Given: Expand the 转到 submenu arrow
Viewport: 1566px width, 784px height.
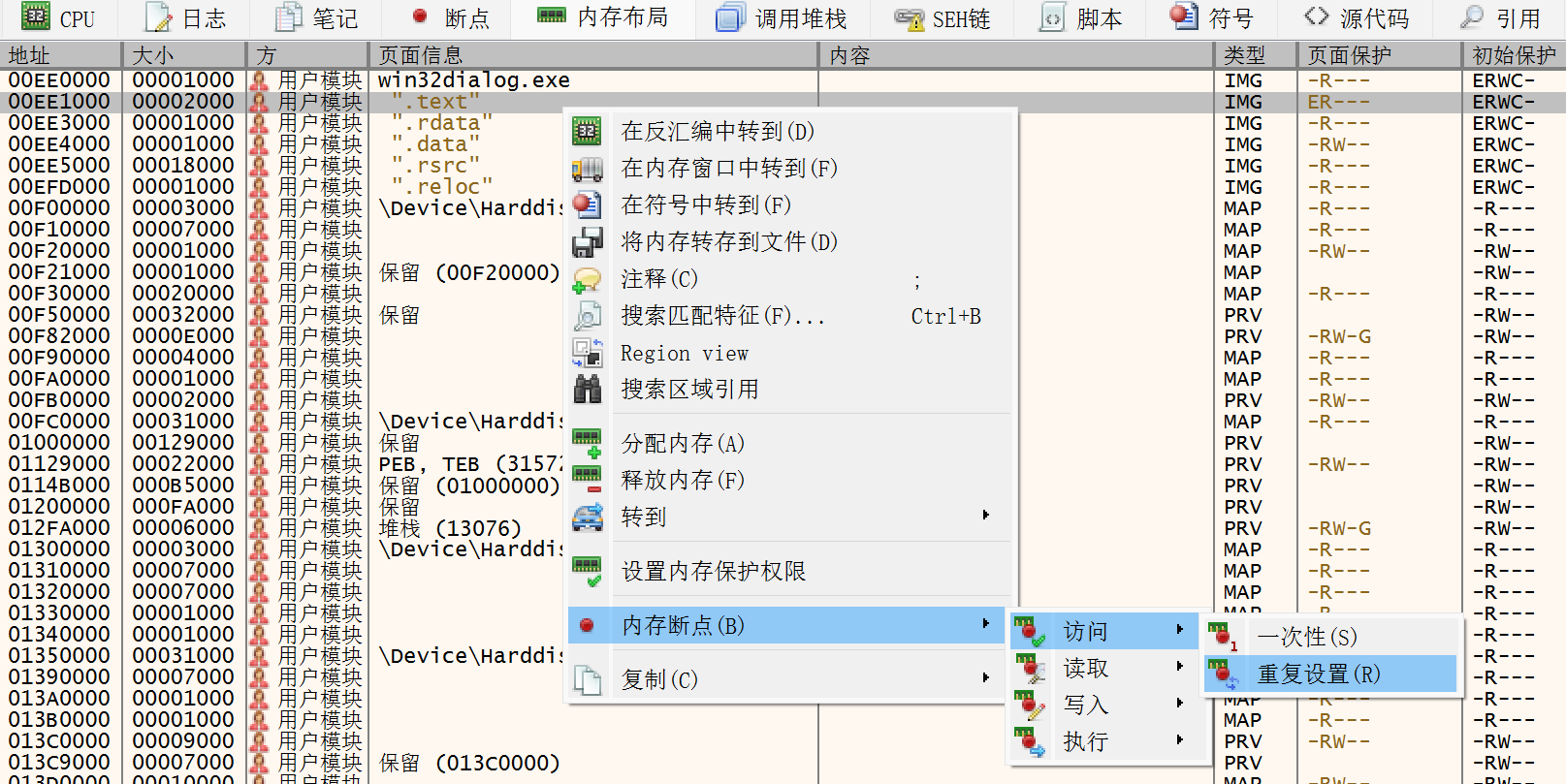Looking at the screenshot, I should [x=986, y=516].
